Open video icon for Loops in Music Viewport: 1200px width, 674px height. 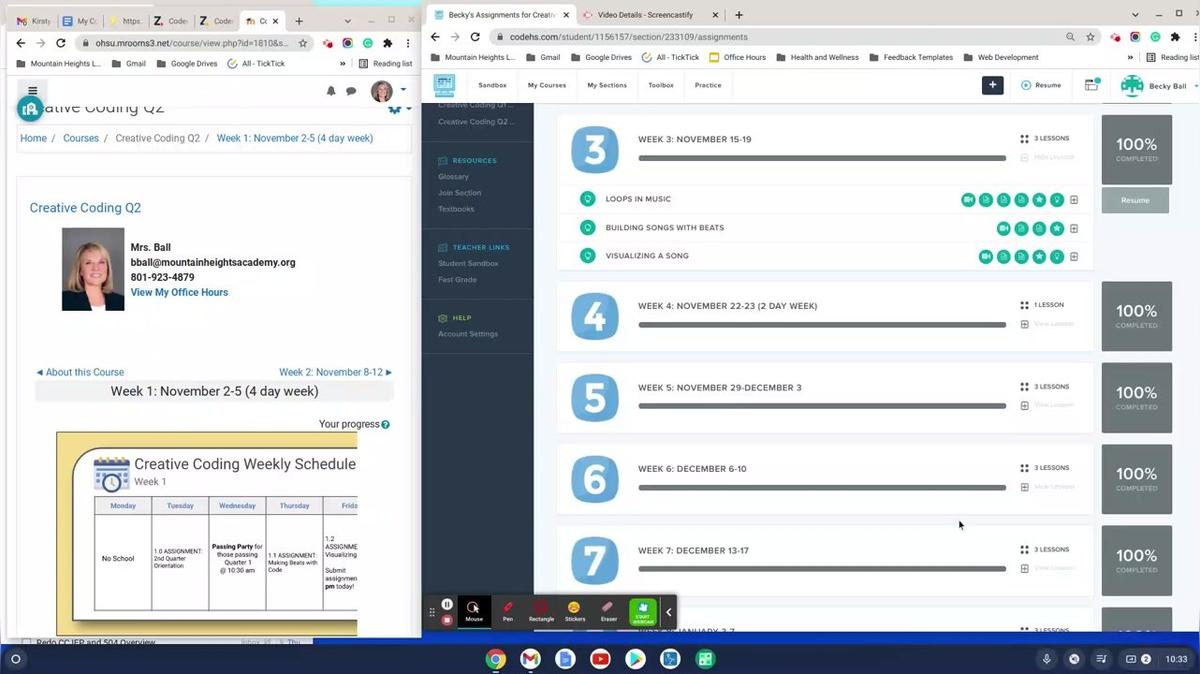pyautogui.click(x=968, y=200)
